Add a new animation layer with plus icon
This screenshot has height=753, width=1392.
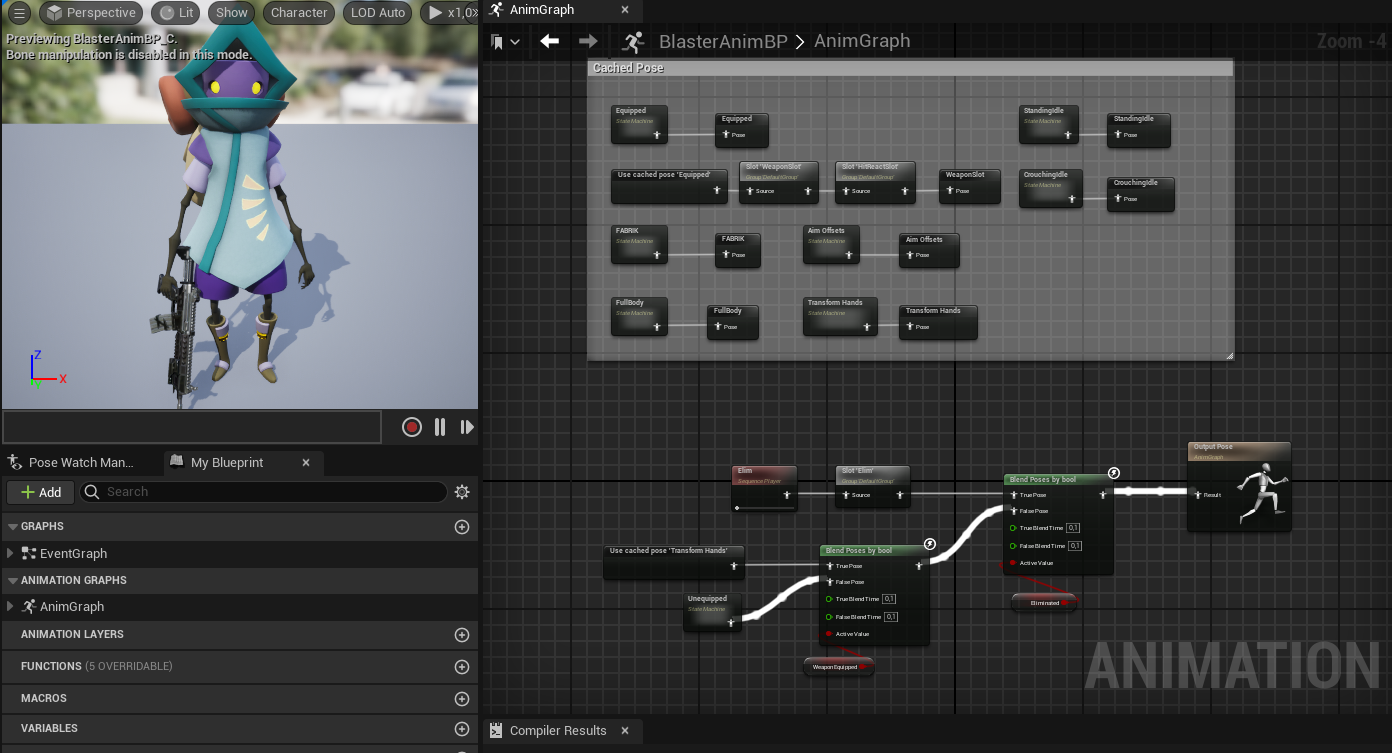pos(462,635)
